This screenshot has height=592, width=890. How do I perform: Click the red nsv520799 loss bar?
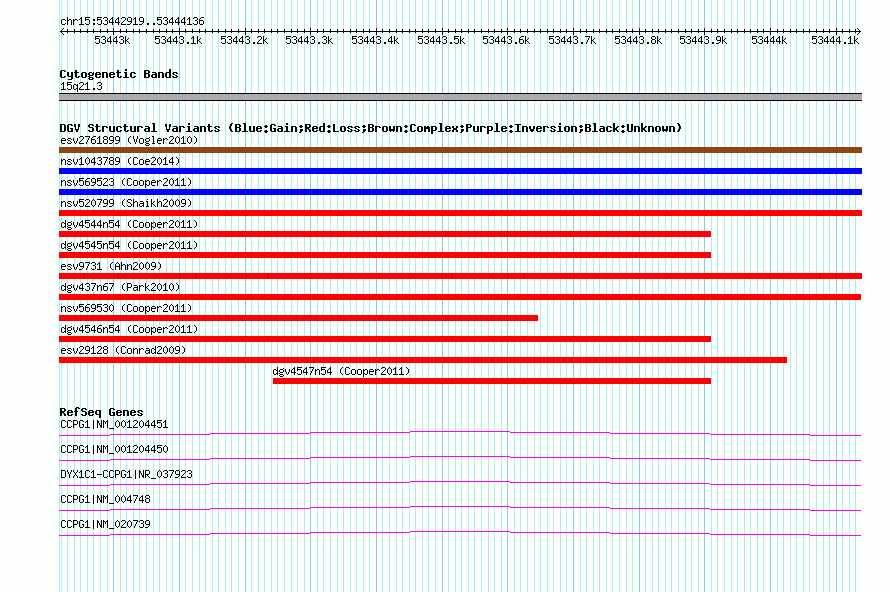460,213
